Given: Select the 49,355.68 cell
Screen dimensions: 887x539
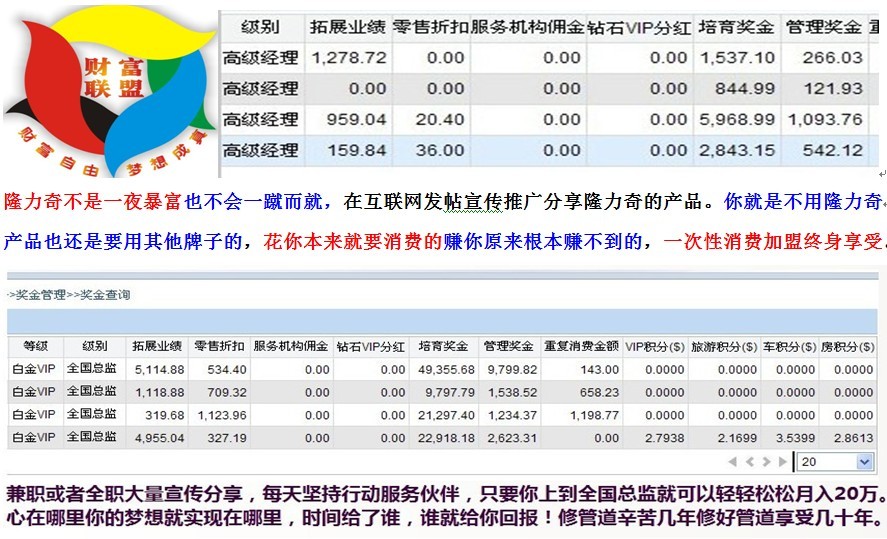Looking at the screenshot, I should pos(444,370).
